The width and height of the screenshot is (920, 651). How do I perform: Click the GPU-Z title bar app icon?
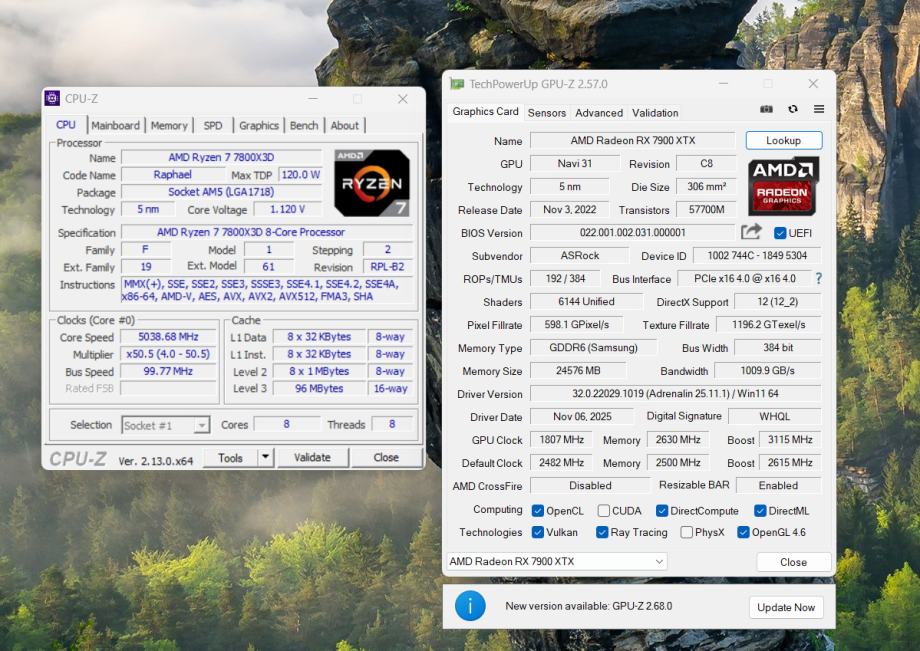(x=457, y=84)
